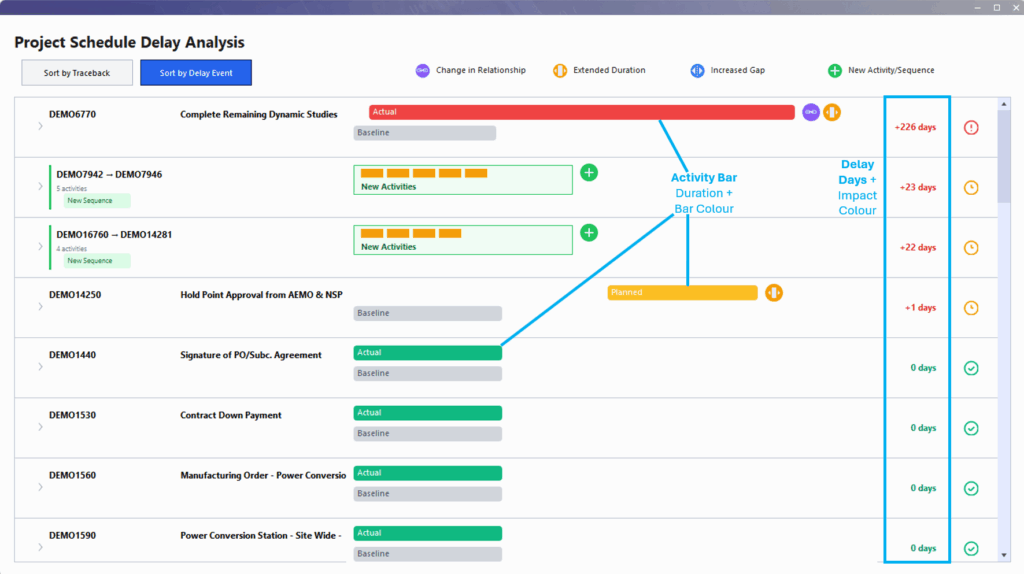Click the yellow Planned bar for DEMO14250
1024x574 pixels.
(682, 293)
